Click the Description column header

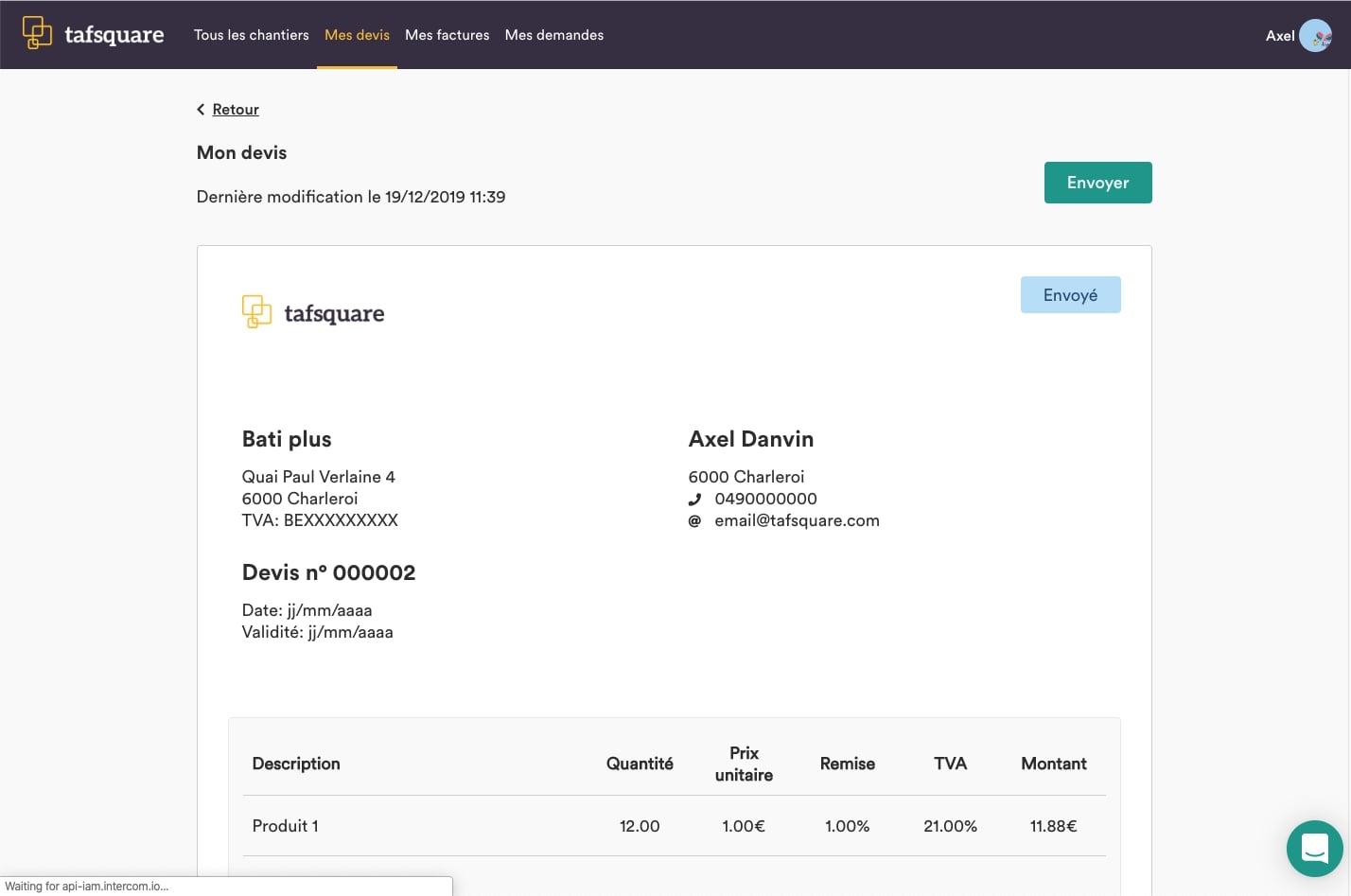[x=296, y=764]
